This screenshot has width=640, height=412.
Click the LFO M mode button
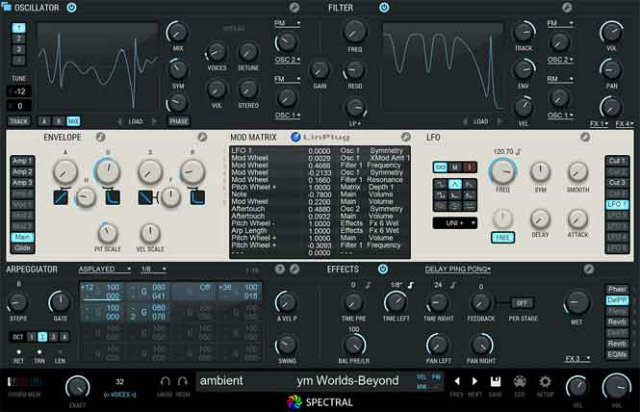tap(455, 167)
